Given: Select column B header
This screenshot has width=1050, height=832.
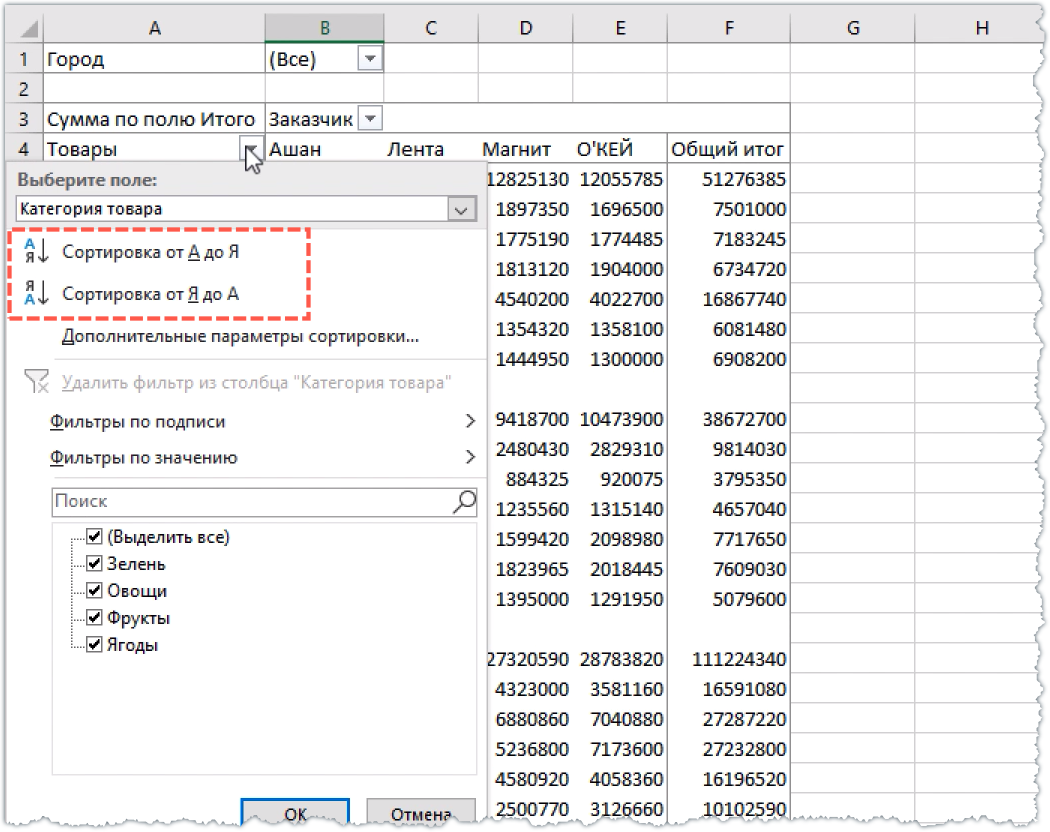Looking at the screenshot, I should 324,28.
